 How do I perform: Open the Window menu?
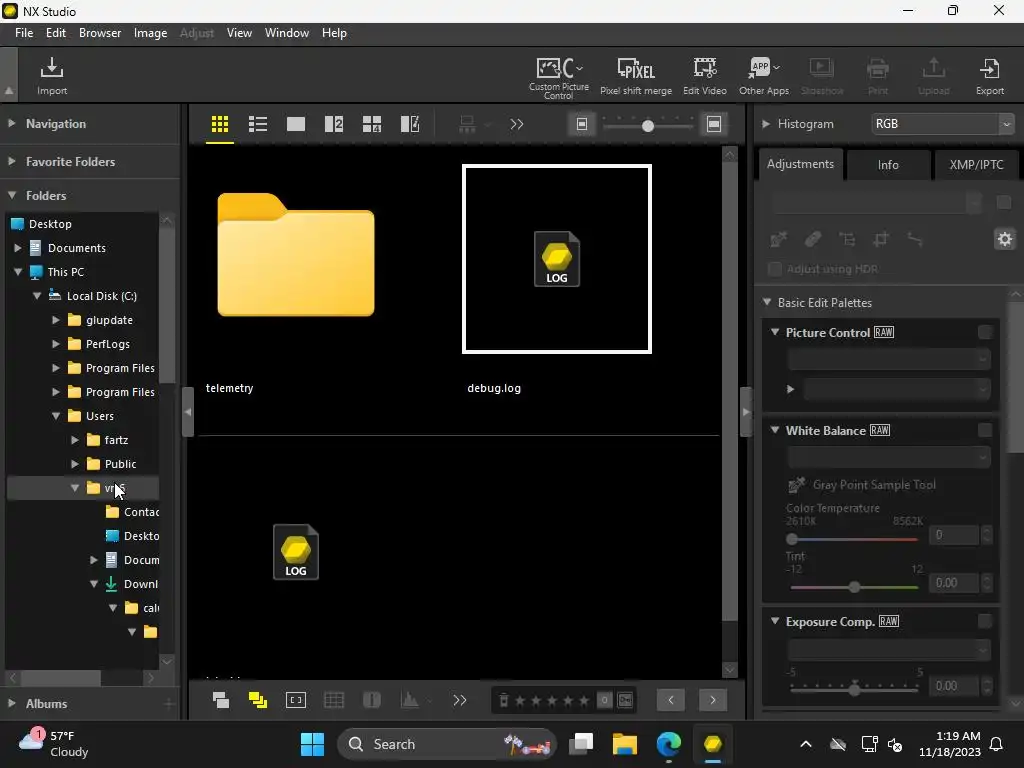(x=287, y=33)
